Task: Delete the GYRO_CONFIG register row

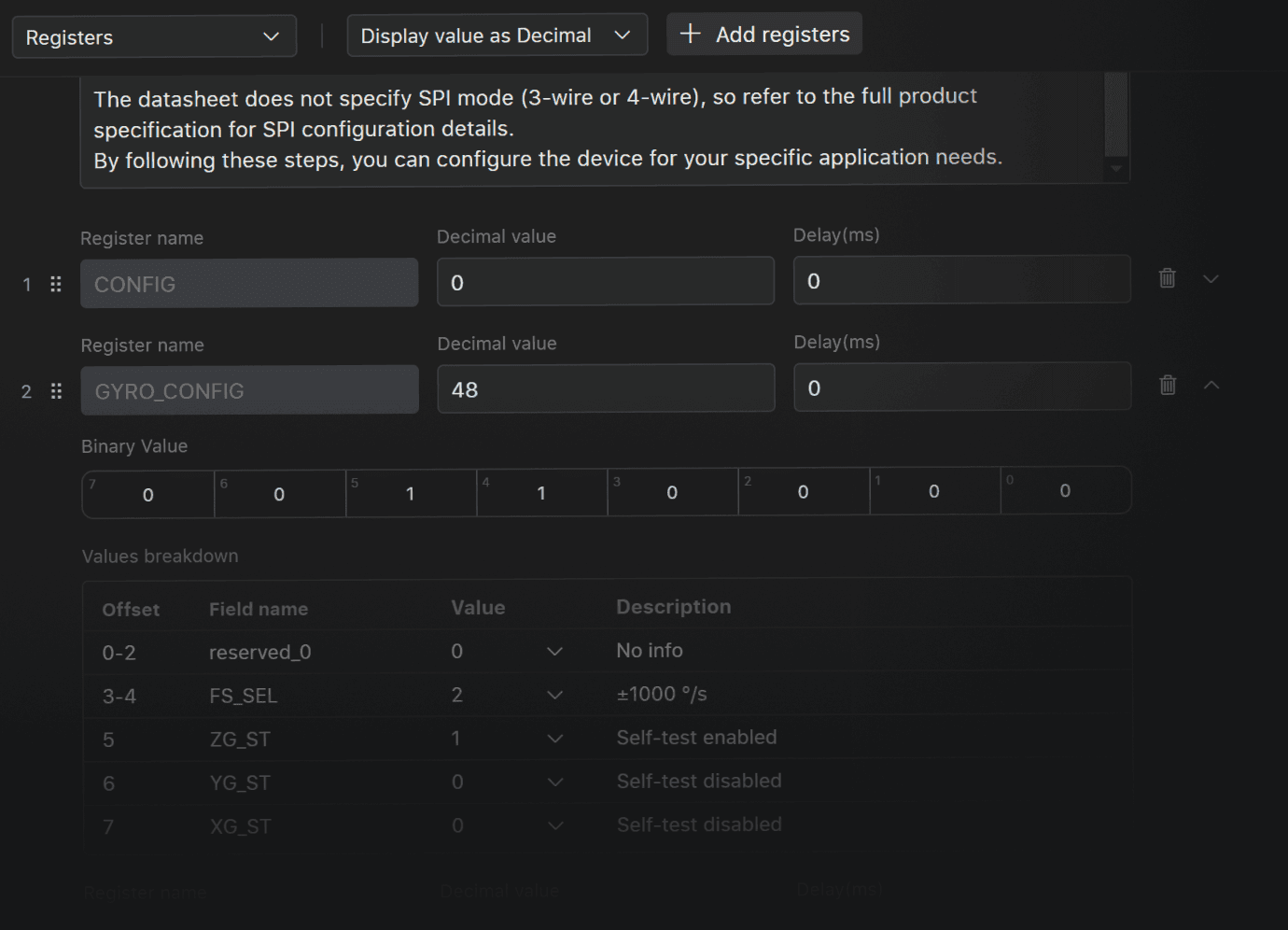Action: [1168, 385]
